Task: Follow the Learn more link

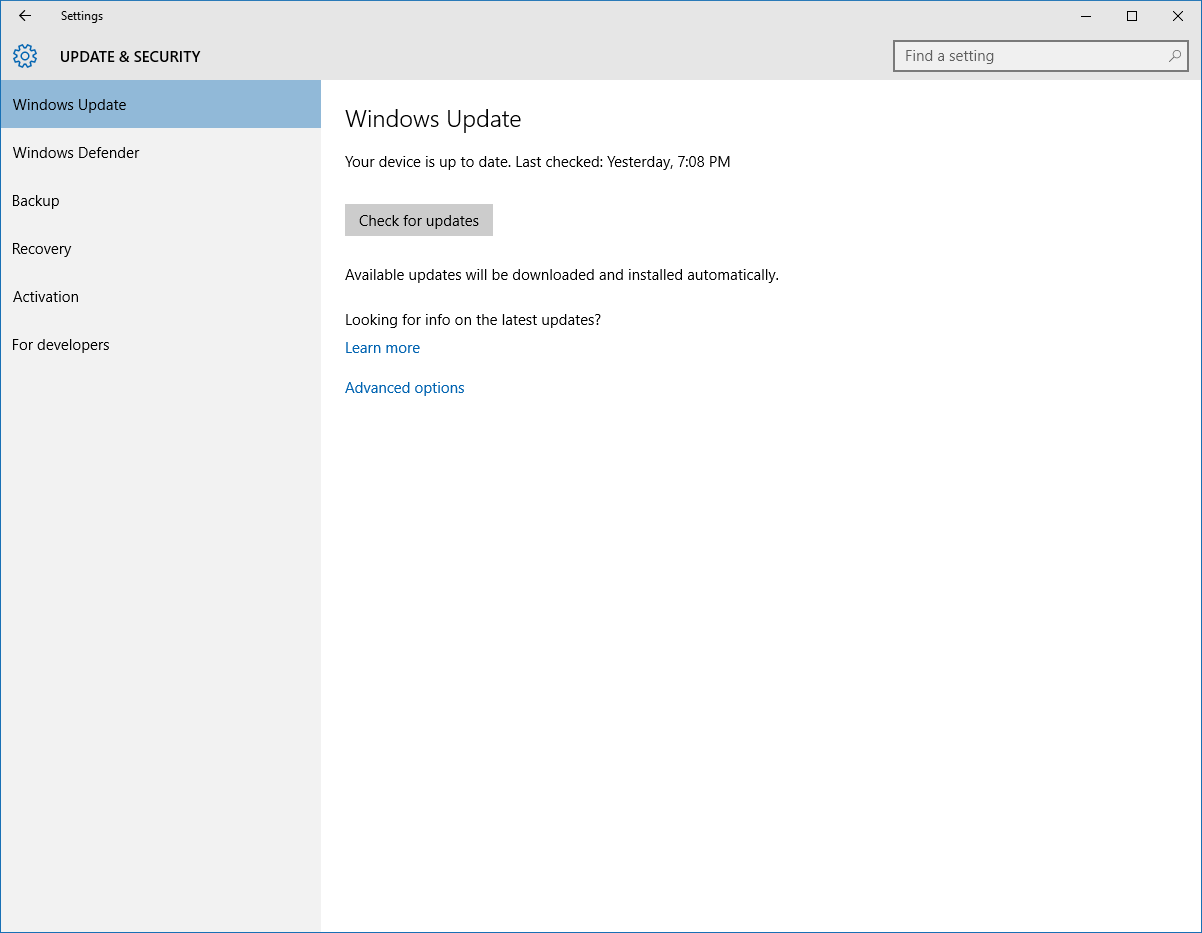Action: point(382,348)
